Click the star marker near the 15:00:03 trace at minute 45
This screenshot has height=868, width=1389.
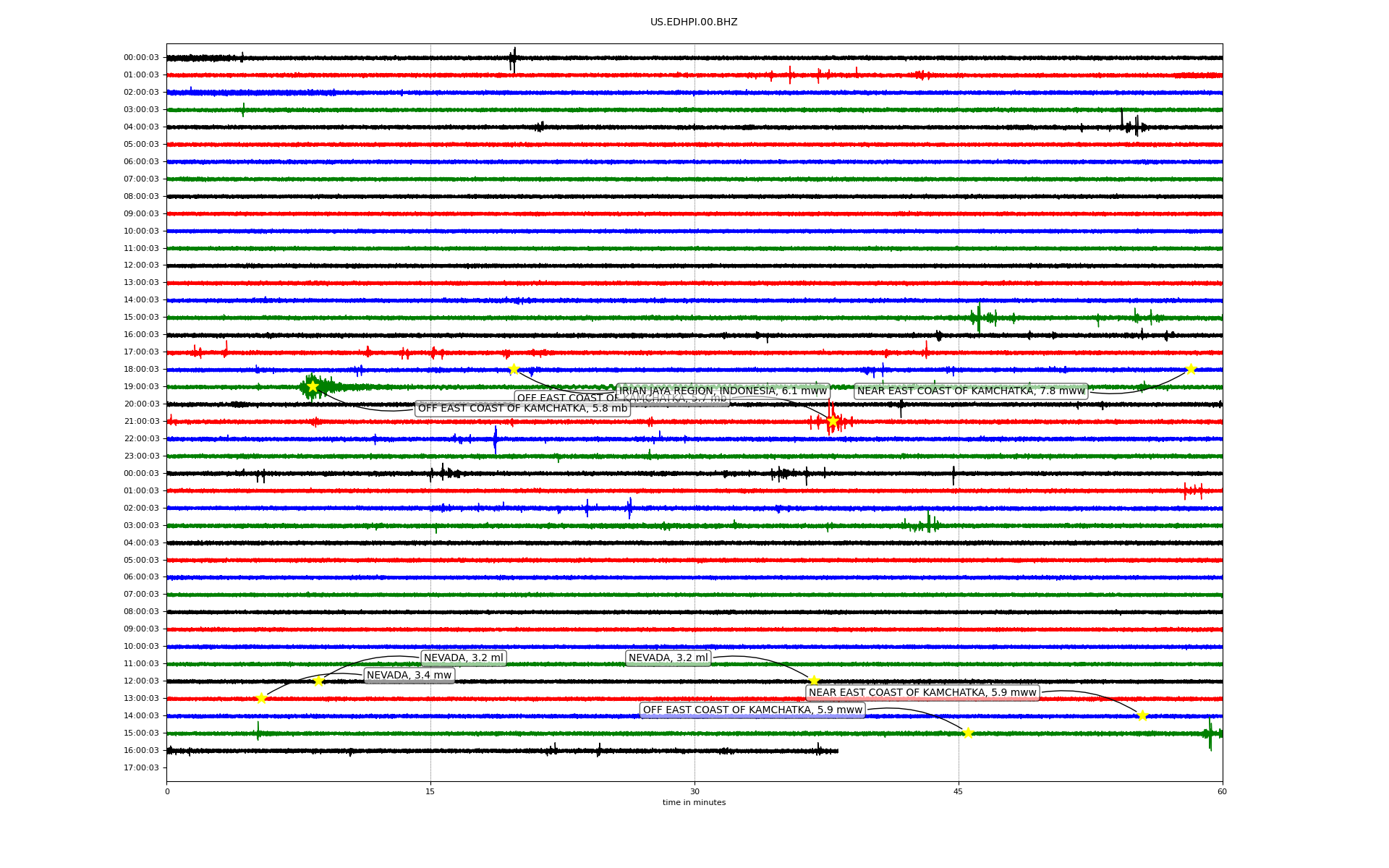(x=968, y=733)
